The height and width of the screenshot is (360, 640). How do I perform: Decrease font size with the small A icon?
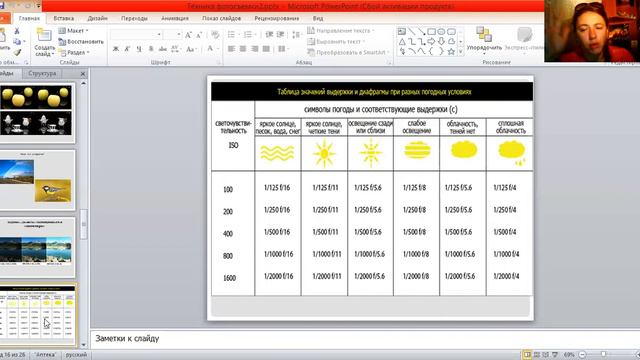tap(199, 35)
